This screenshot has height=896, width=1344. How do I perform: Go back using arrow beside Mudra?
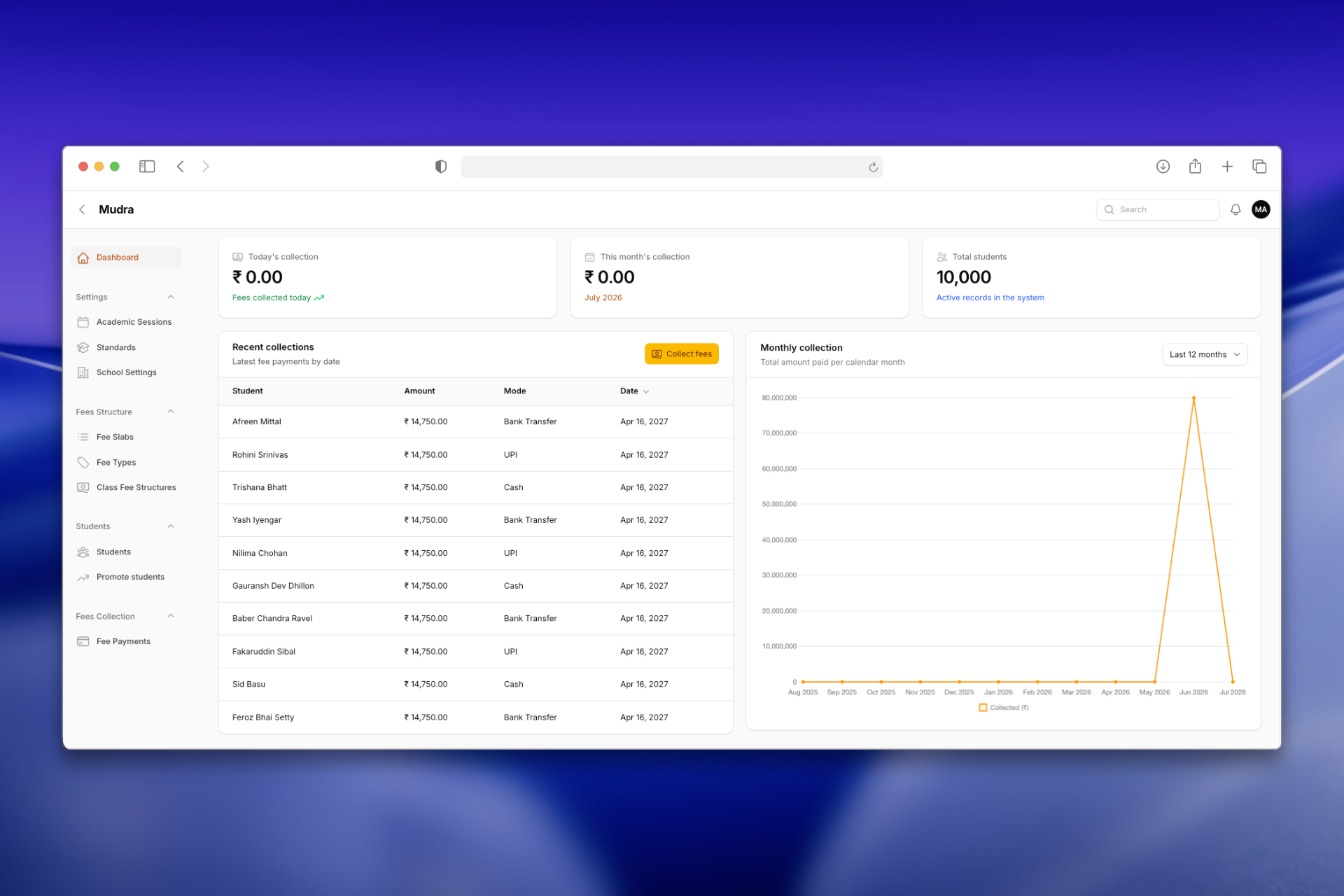82,209
